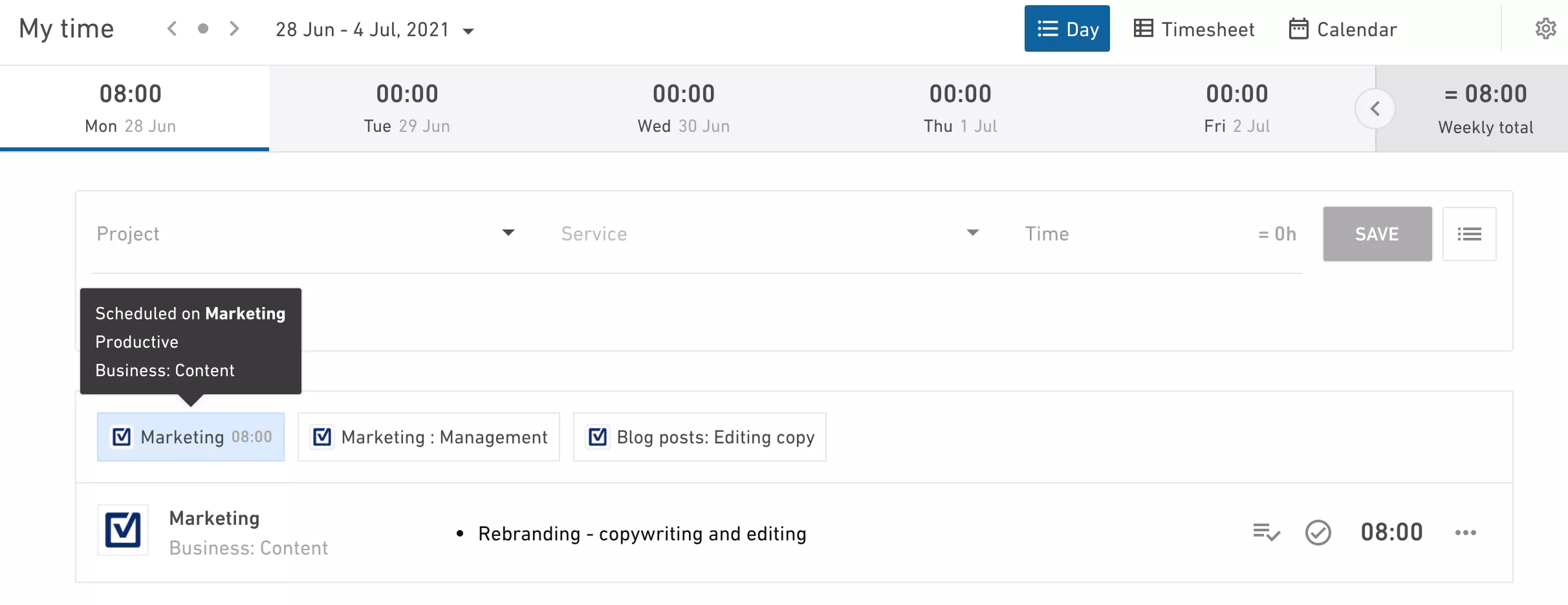The width and height of the screenshot is (1568, 605).
Task: Click the grayed SAVE button
Action: click(1377, 234)
